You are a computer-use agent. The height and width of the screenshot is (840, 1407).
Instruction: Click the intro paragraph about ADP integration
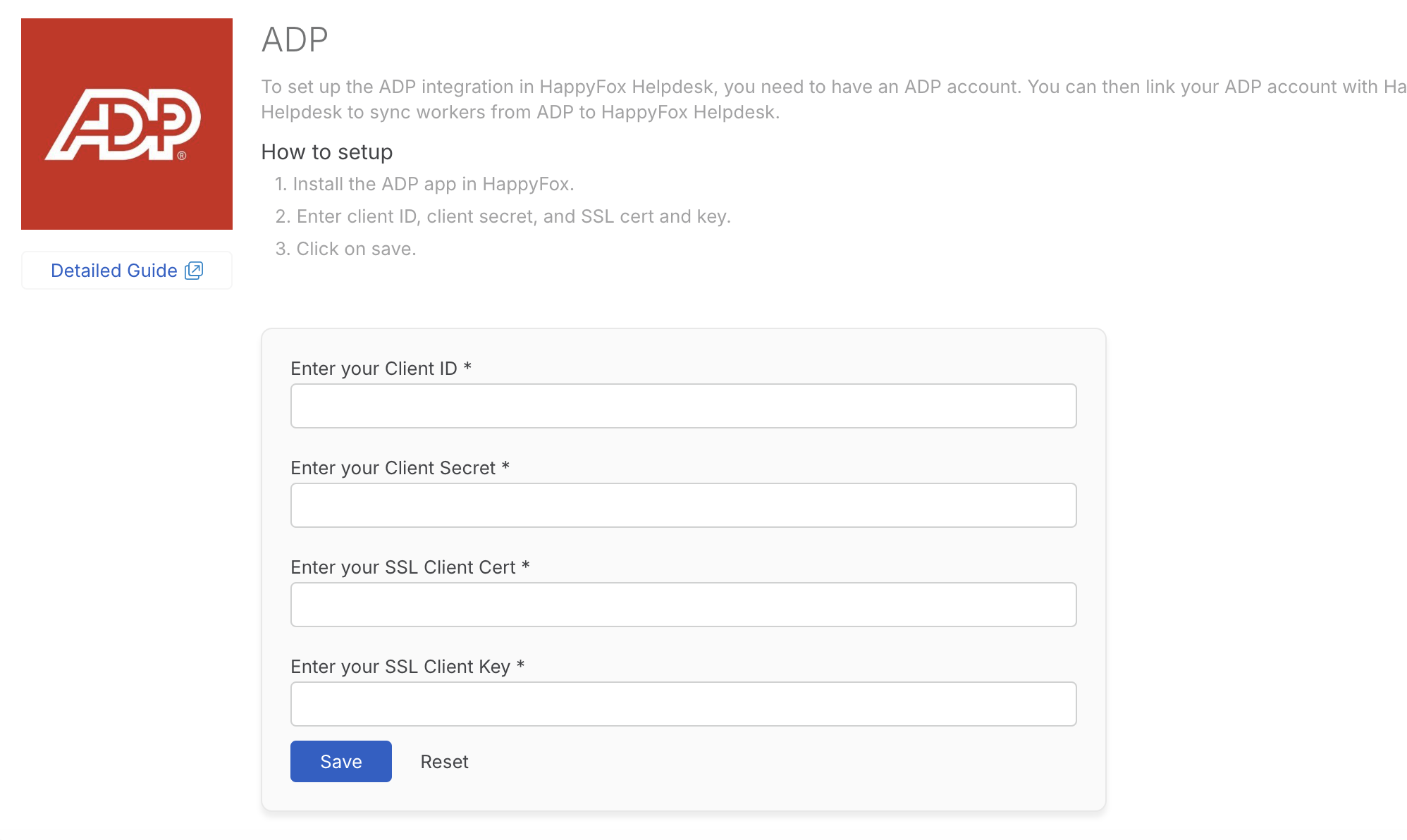click(834, 99)
